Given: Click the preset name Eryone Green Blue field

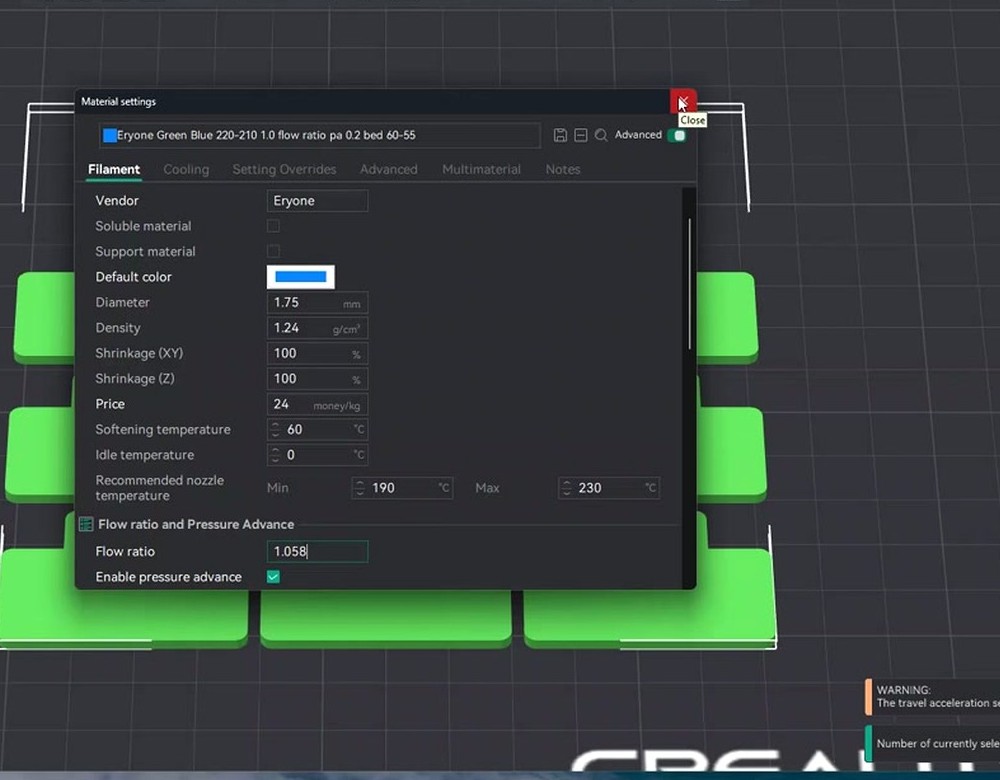Looking at the screenshot, I should pos(320,135).
